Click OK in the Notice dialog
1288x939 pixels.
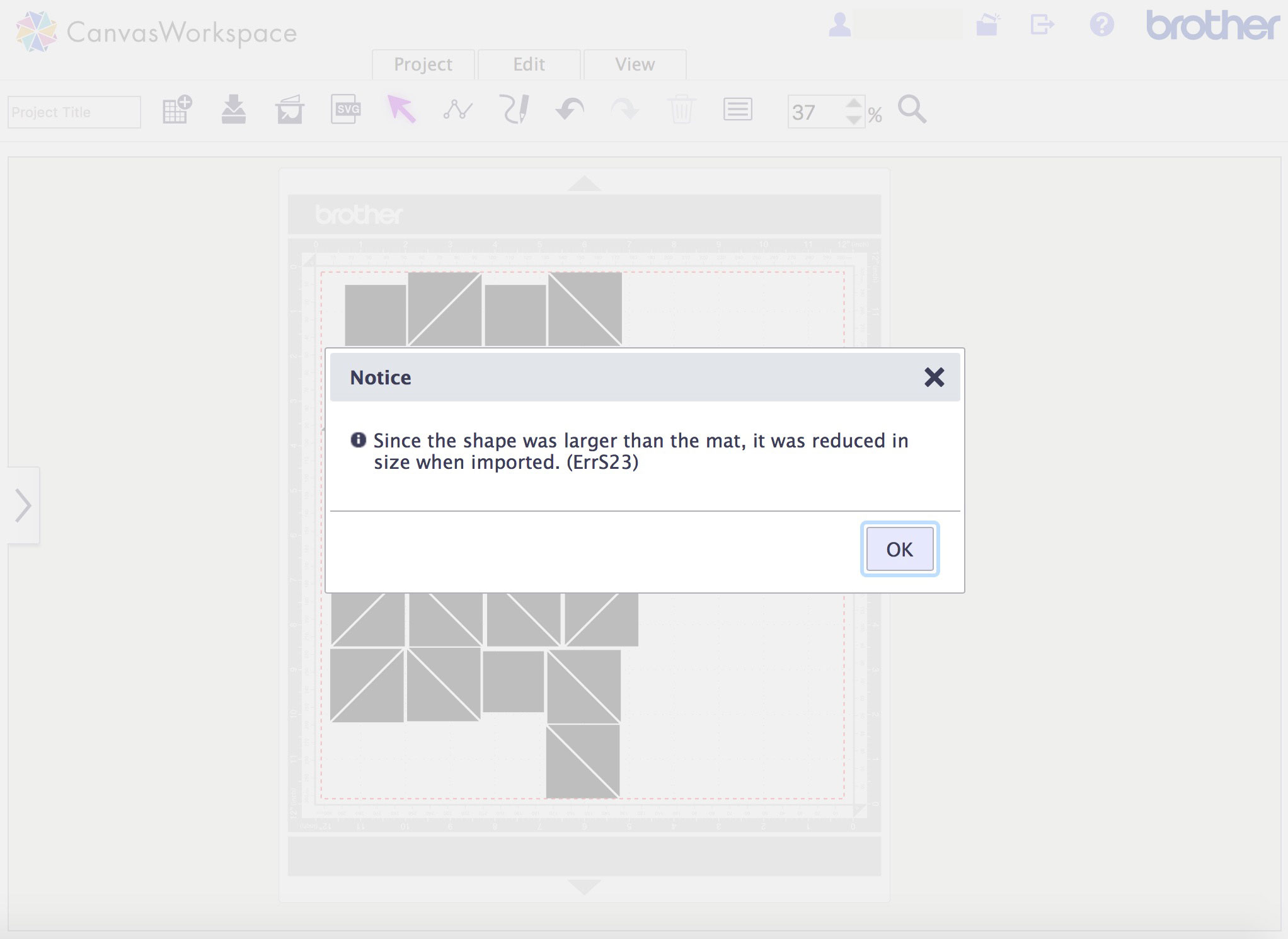[900, 549]
